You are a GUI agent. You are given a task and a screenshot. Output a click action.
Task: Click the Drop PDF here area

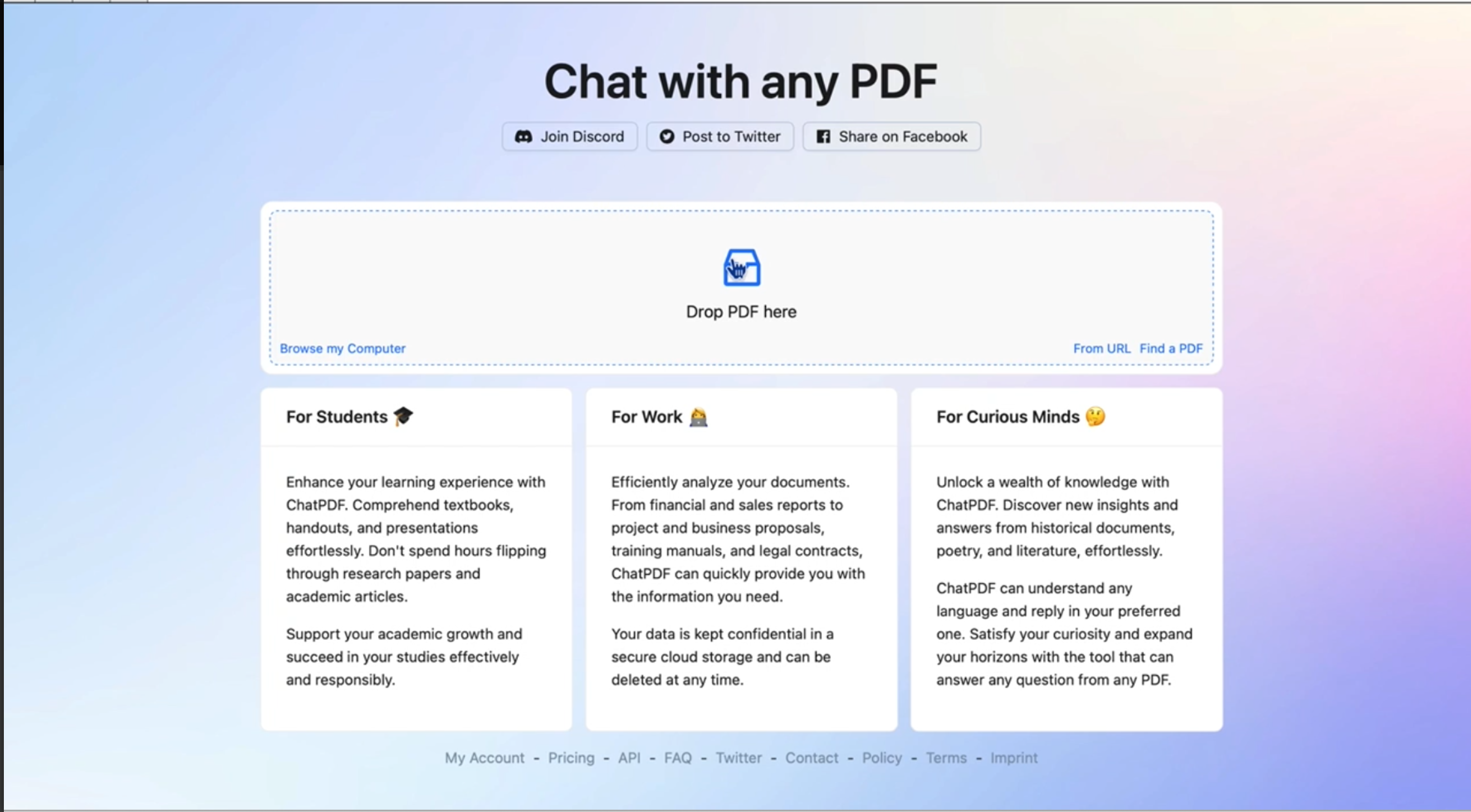tap(740, 312)
